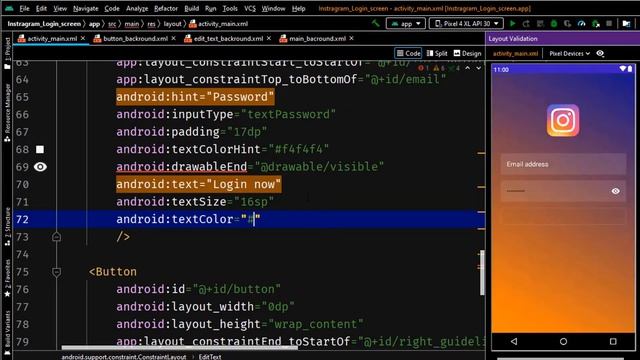Open the Structure tool window
Viewport: 640px width, 360px height.
(x=7, y=227)
